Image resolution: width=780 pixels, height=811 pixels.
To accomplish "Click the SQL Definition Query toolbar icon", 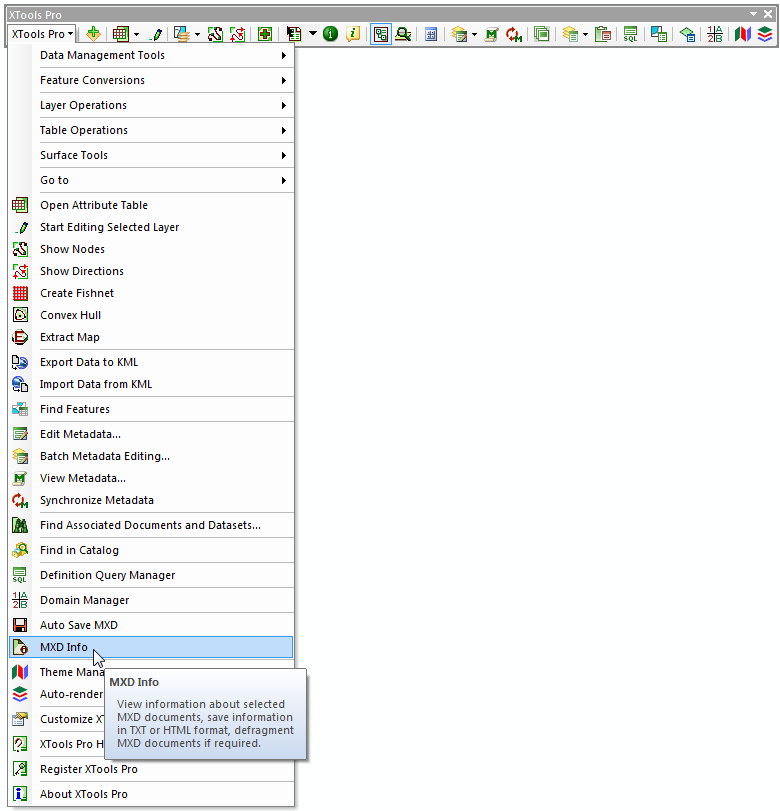I will click(x=631, y=34).
